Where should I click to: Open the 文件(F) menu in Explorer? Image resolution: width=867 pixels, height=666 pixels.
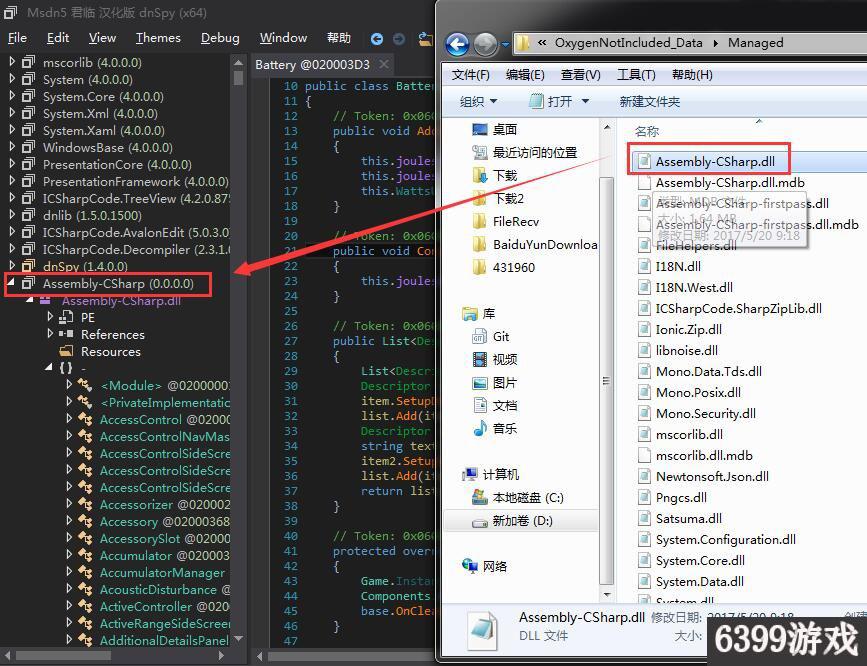(471, 75)
